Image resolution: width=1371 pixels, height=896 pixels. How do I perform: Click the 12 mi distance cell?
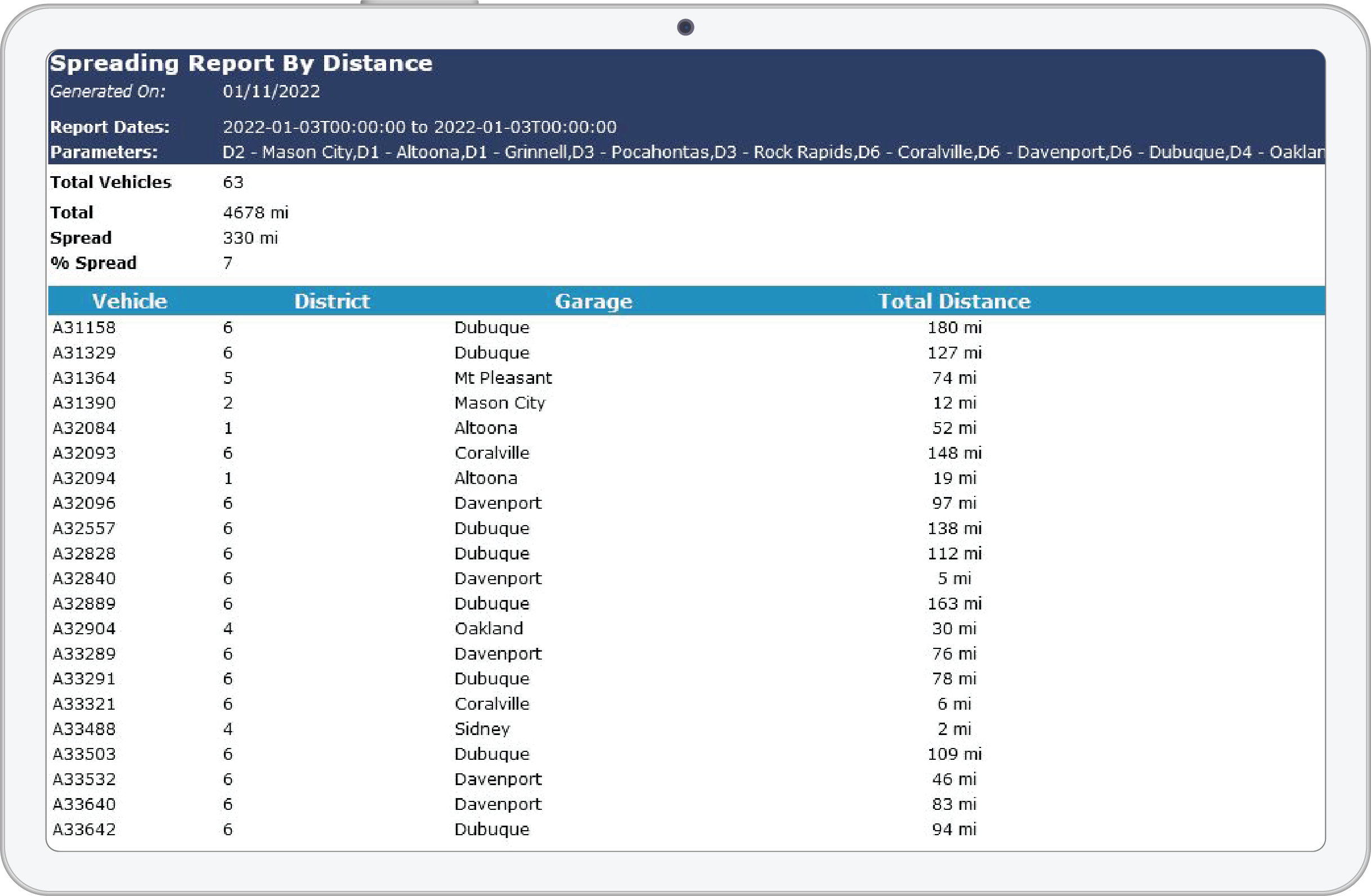coord(955,403)
